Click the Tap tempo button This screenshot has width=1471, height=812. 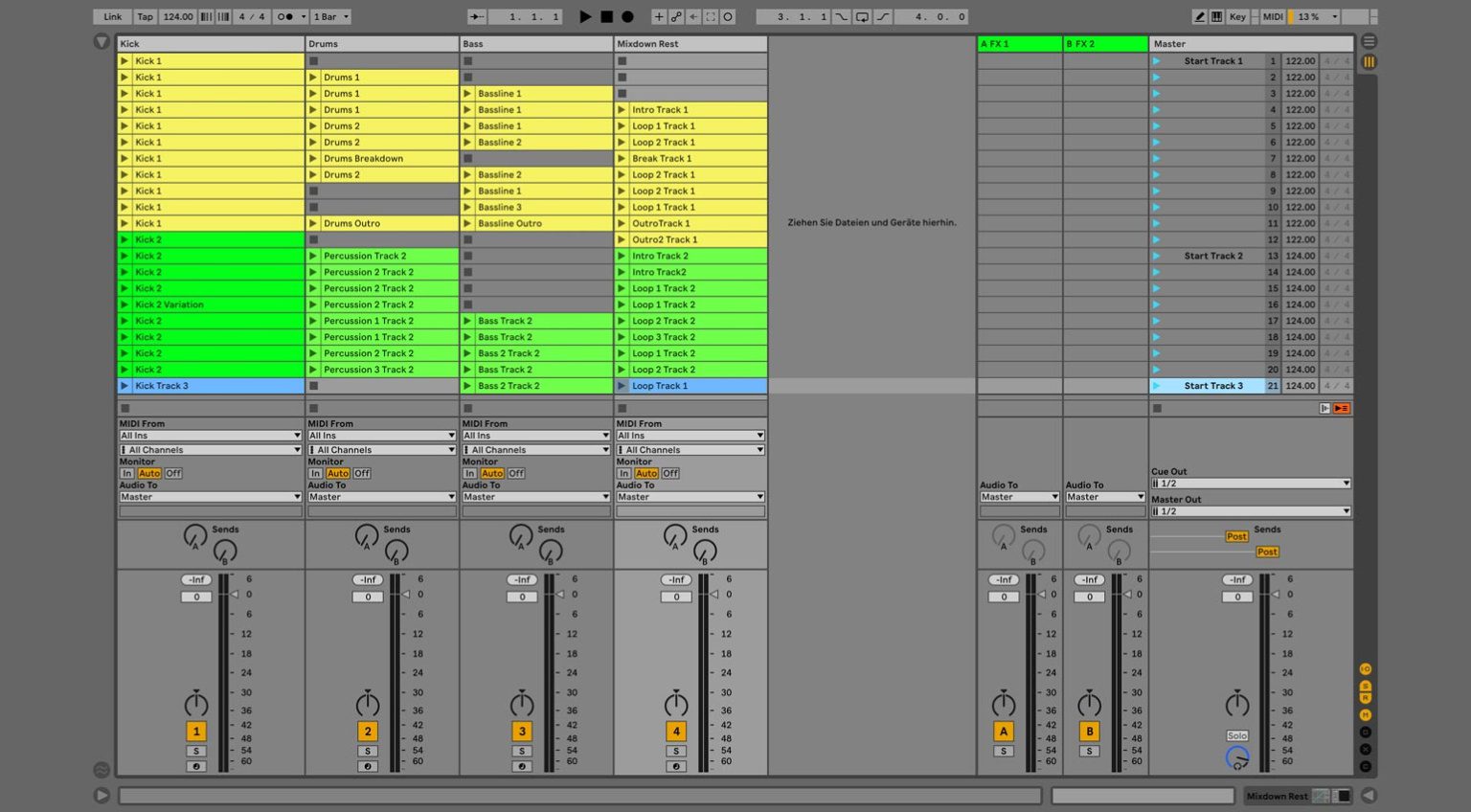[x=145, y=16]
